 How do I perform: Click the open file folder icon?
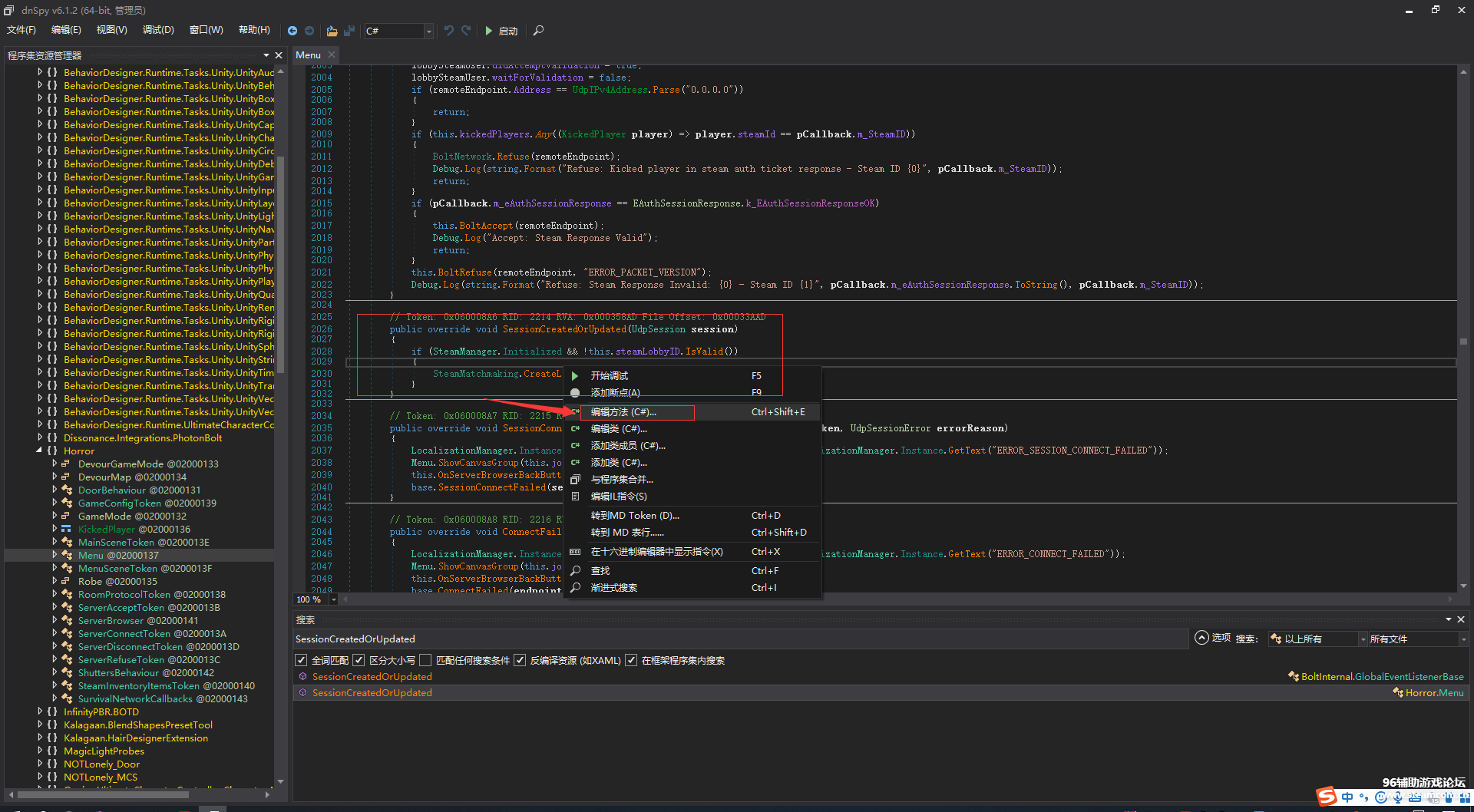(x=332, y=31)
